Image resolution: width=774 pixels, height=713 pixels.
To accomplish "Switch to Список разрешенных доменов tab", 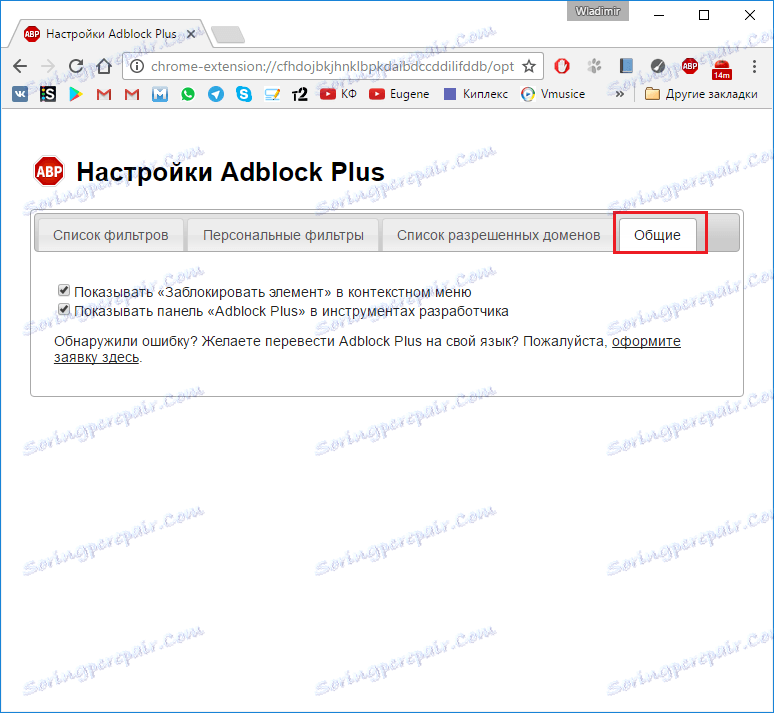I will point(498,235).
